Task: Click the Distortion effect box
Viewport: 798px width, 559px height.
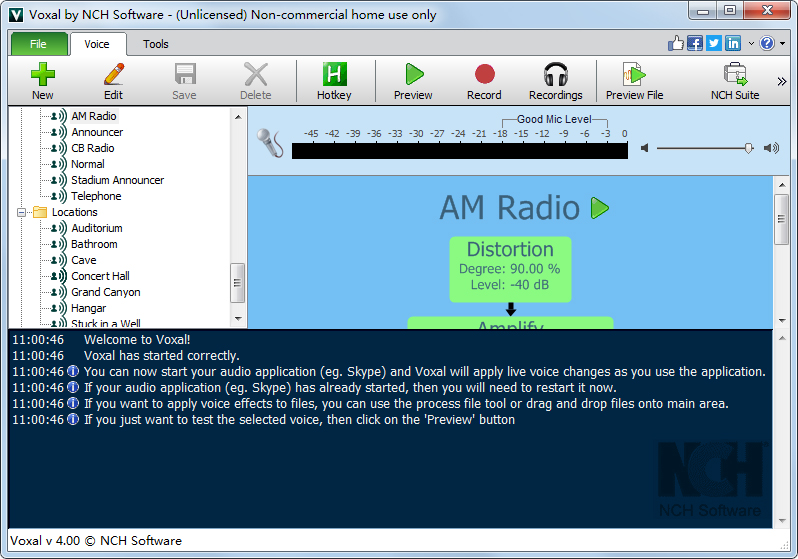Action: point(510,269)
